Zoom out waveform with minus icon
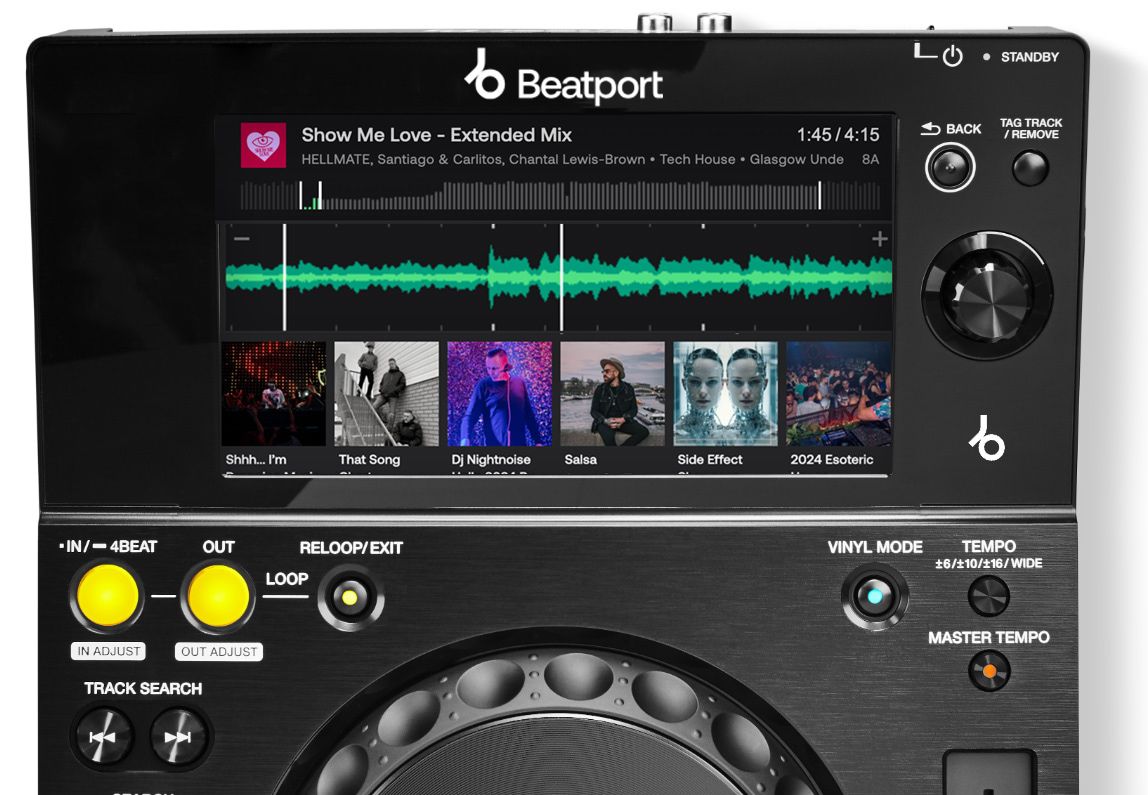 pyautogui.click(x=242, y=239)
